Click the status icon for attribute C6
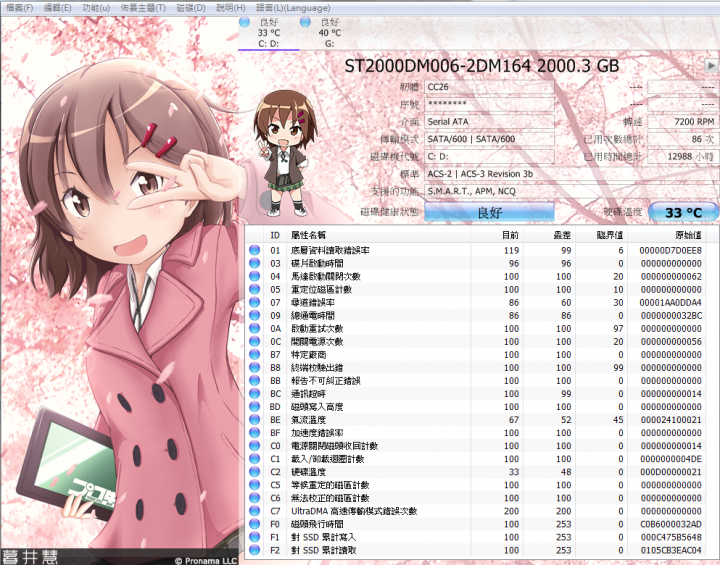 coord(254,497)
